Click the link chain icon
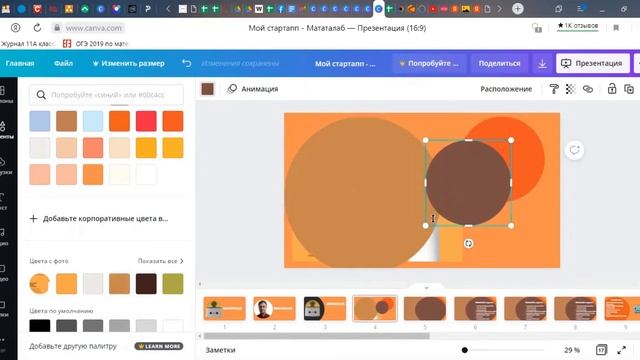Viewport: 640px width, 360px height. coord(588,89)
